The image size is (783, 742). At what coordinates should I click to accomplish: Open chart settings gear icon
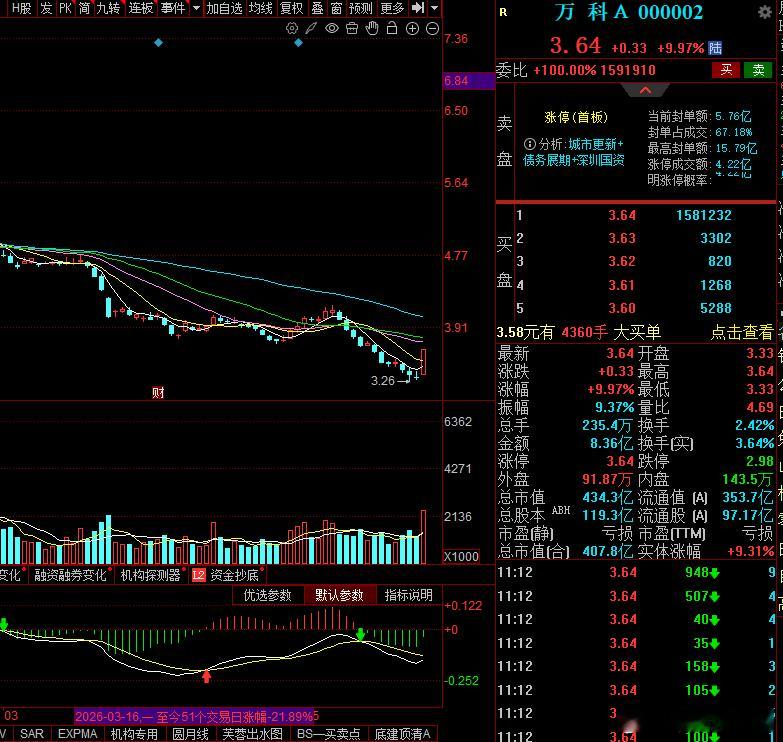[x=292, y=28]
